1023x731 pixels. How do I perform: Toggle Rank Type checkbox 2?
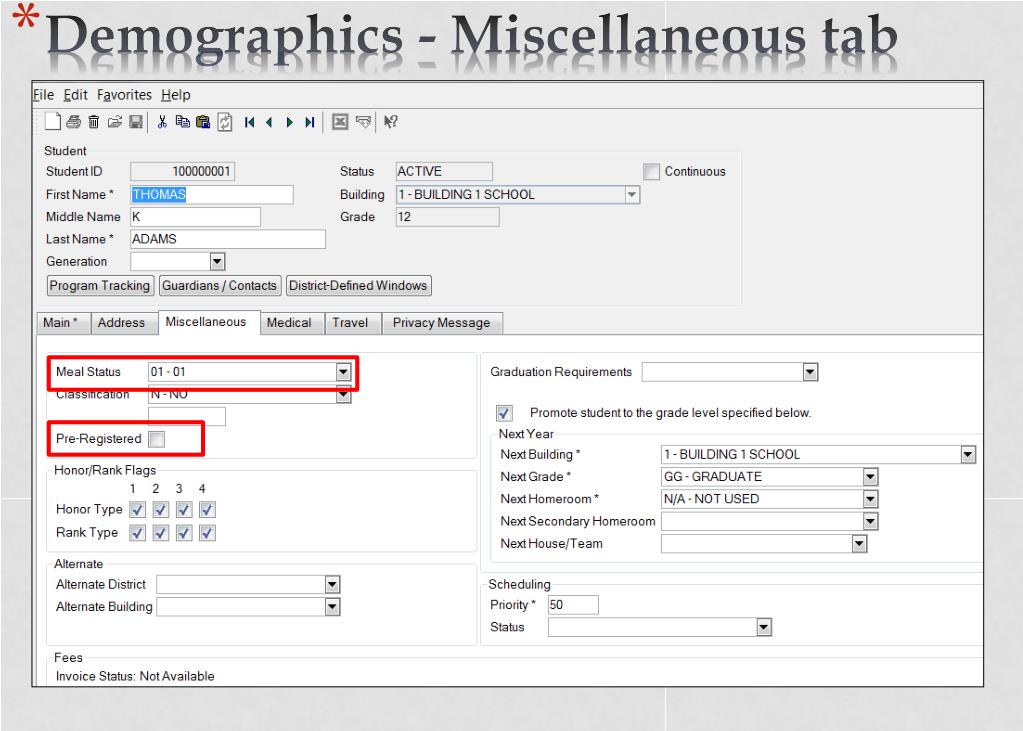point(160,533)
